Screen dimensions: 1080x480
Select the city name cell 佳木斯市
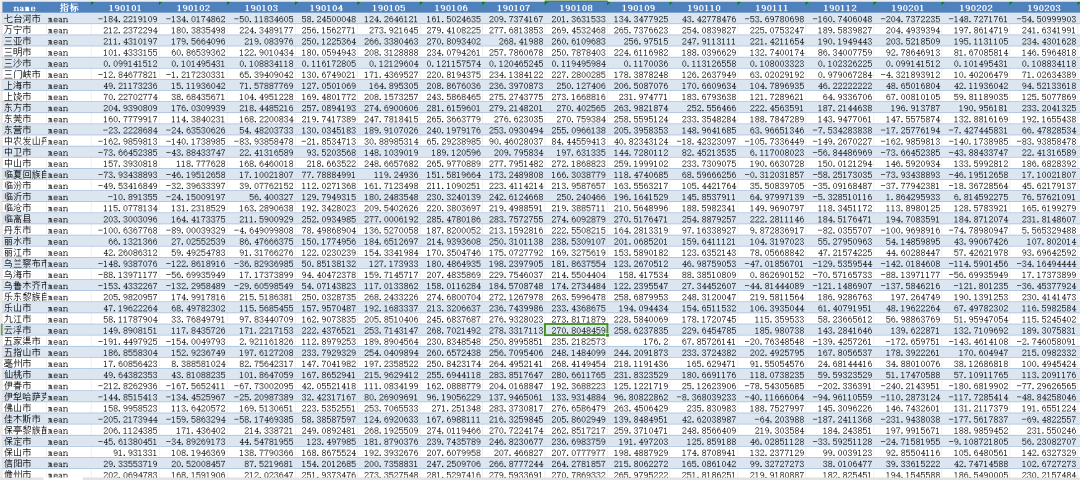pos(24,418)
